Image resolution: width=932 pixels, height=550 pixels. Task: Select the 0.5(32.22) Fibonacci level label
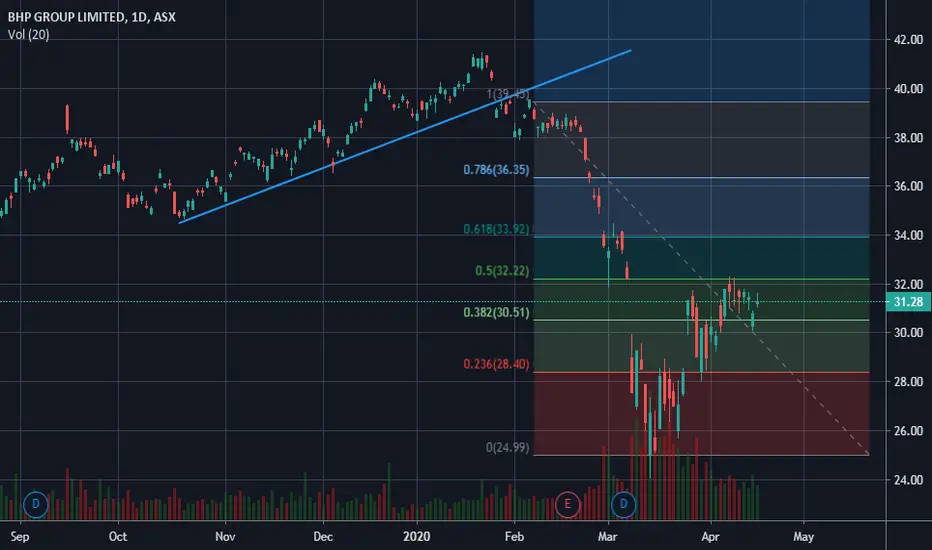click(502, 271)
